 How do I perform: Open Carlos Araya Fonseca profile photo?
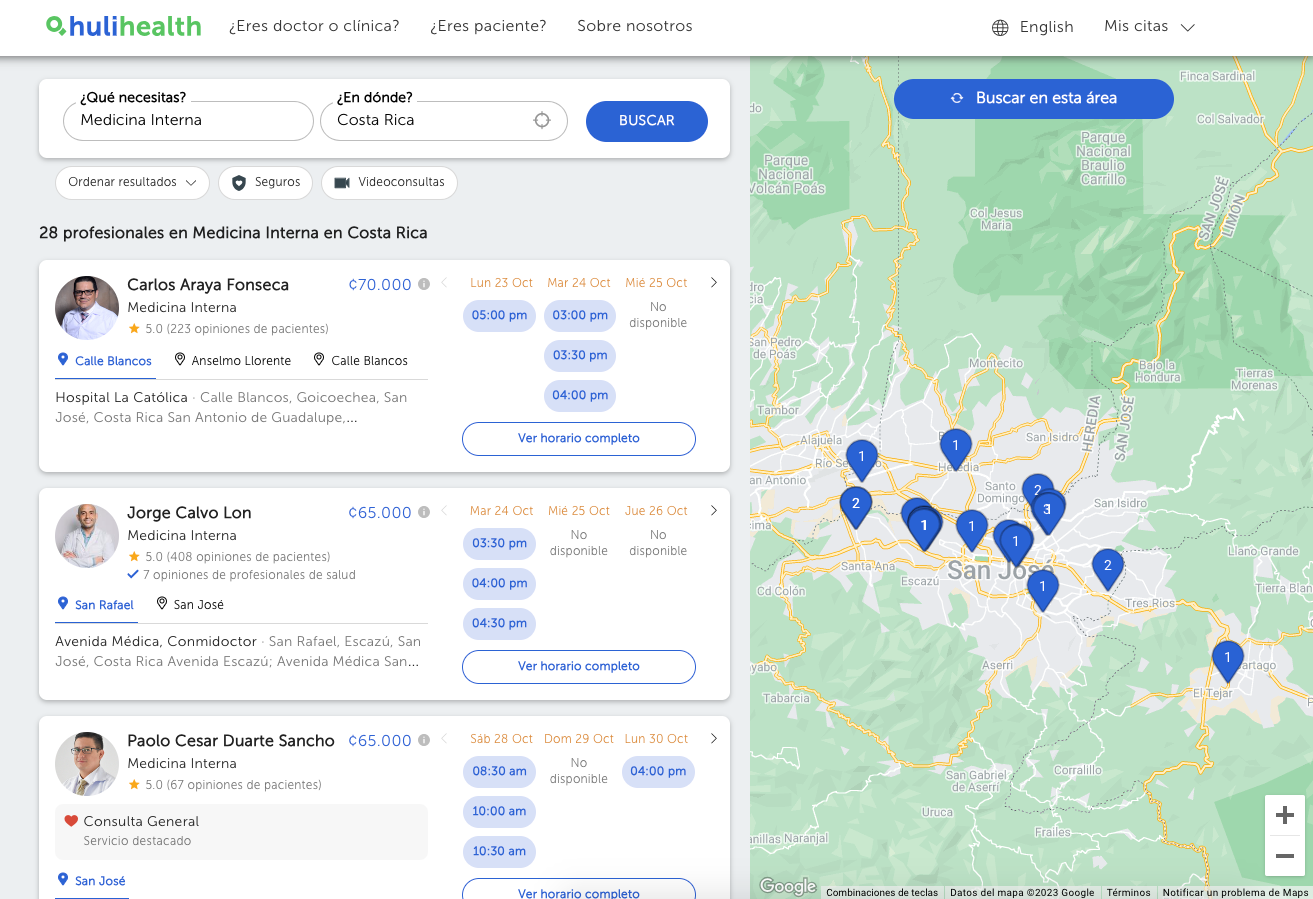(87, 308)
